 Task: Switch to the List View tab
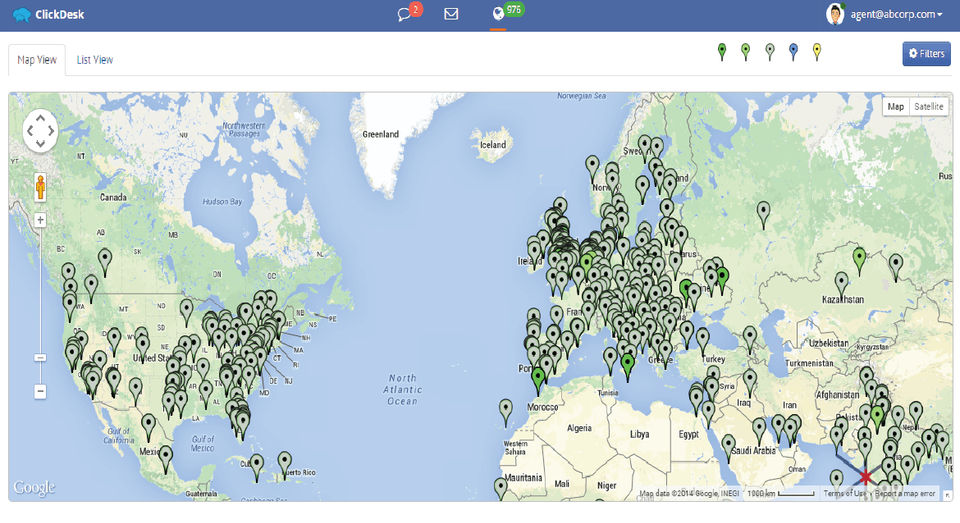click(94, 60)
